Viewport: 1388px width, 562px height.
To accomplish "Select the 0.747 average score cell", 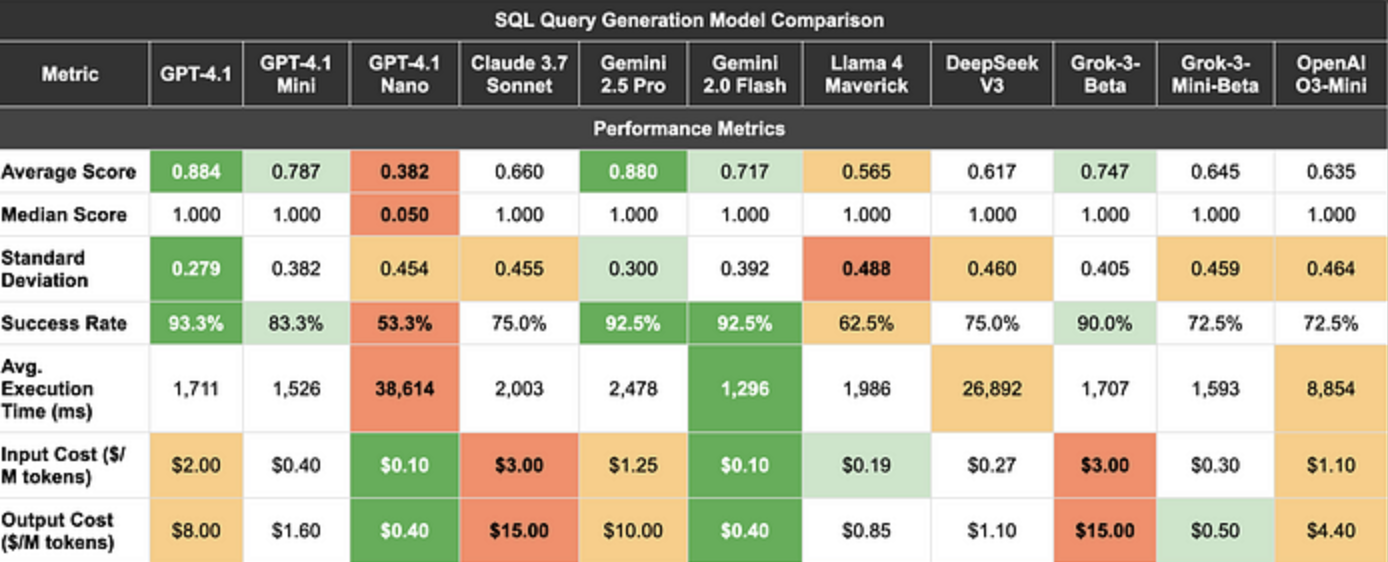I will [x=1104, y=172].
